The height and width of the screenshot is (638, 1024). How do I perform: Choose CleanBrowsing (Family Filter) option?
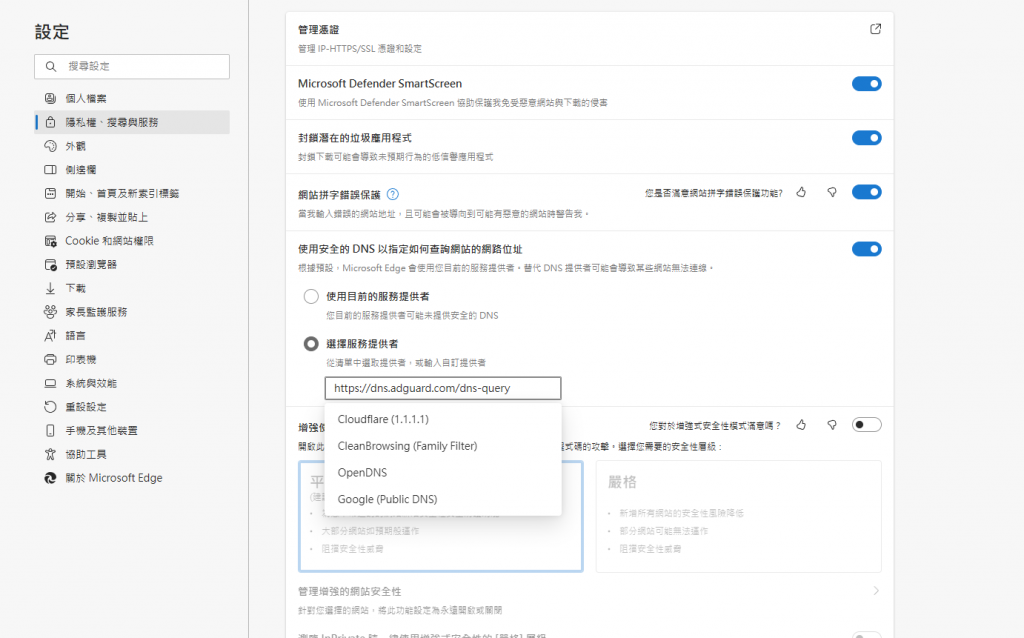tap(443, 446)
